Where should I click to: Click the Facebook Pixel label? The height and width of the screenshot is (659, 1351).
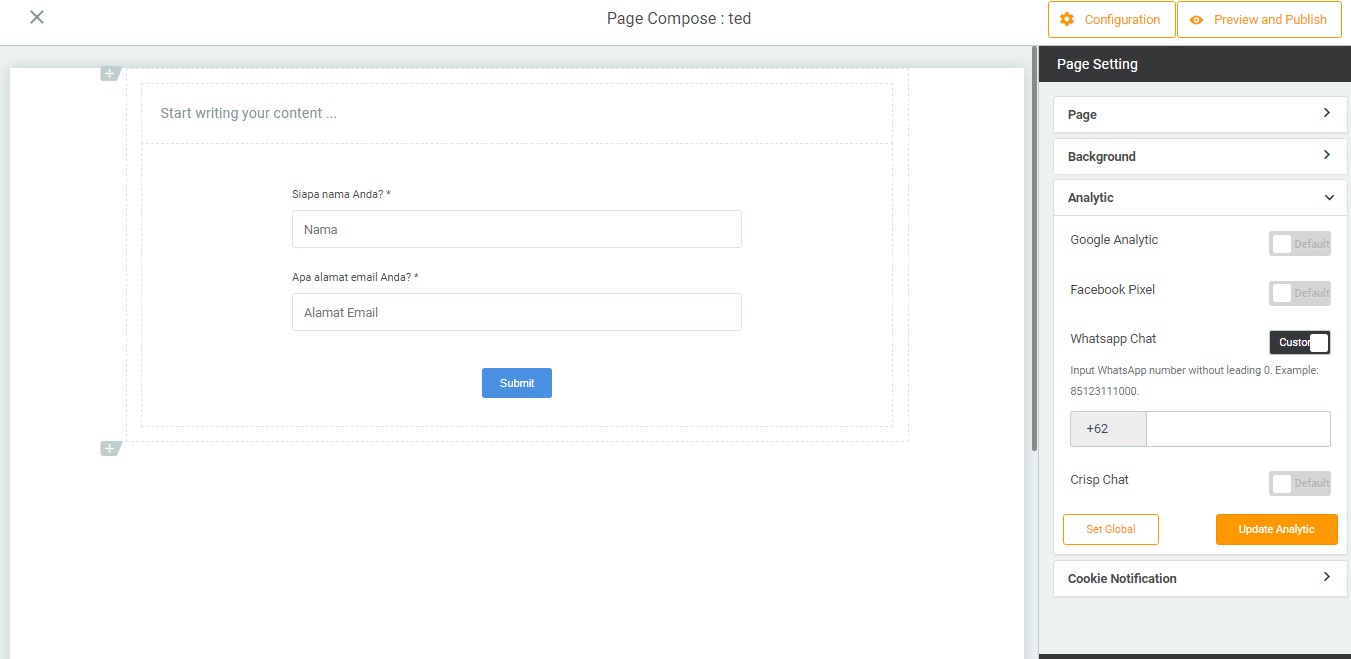point(1112,289)
